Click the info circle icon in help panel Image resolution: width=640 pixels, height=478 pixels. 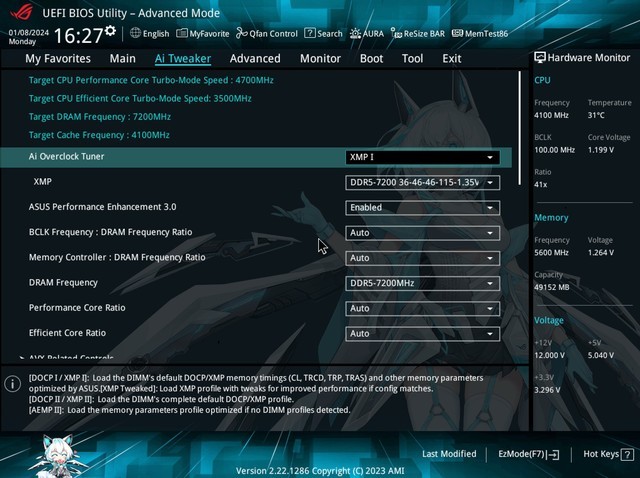(13, 384)
